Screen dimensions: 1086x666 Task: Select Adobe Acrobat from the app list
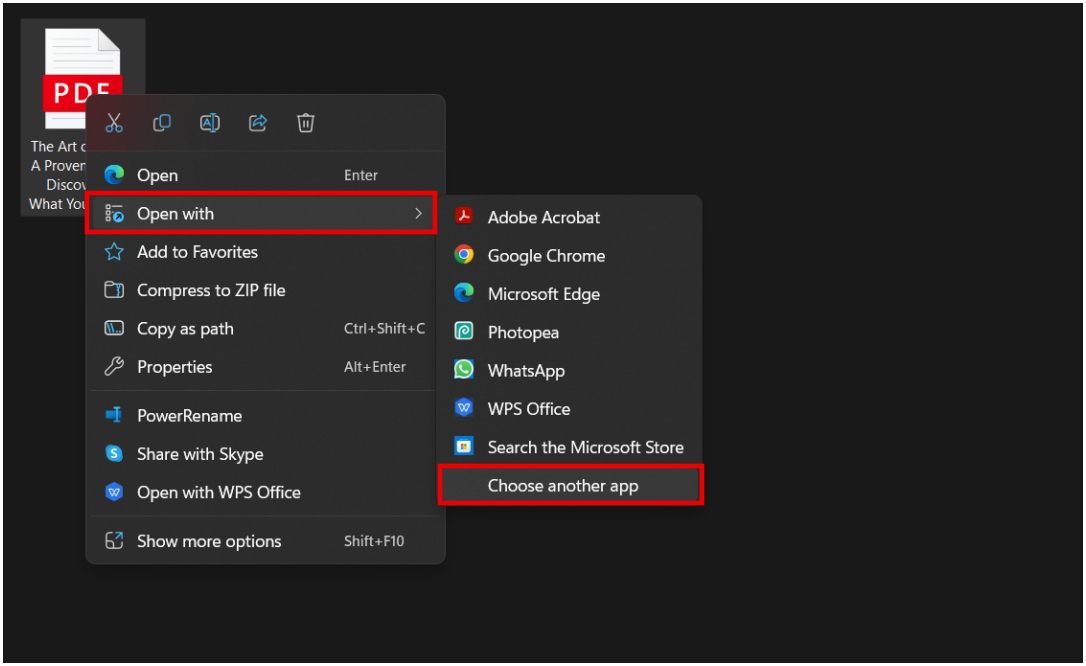coord(543,217)
